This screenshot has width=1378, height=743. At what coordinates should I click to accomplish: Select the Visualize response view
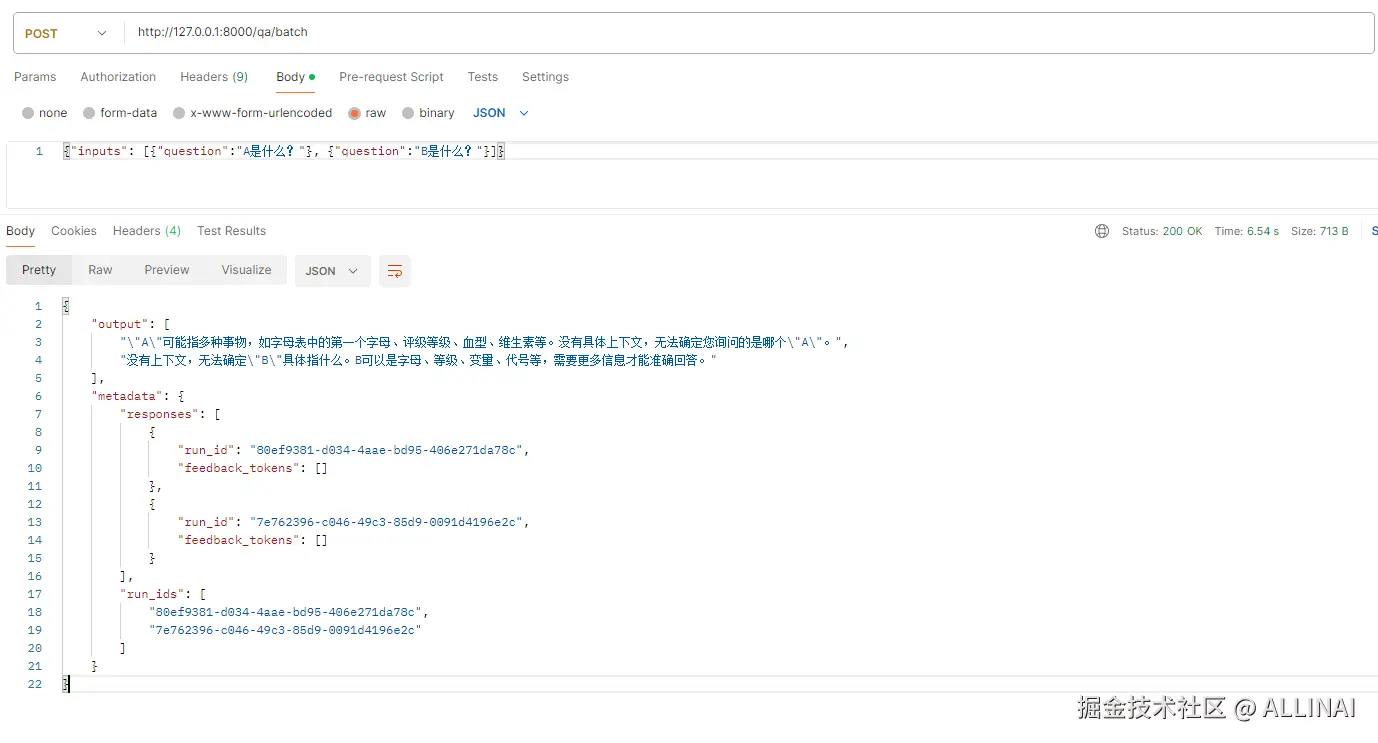click(246, 270)
